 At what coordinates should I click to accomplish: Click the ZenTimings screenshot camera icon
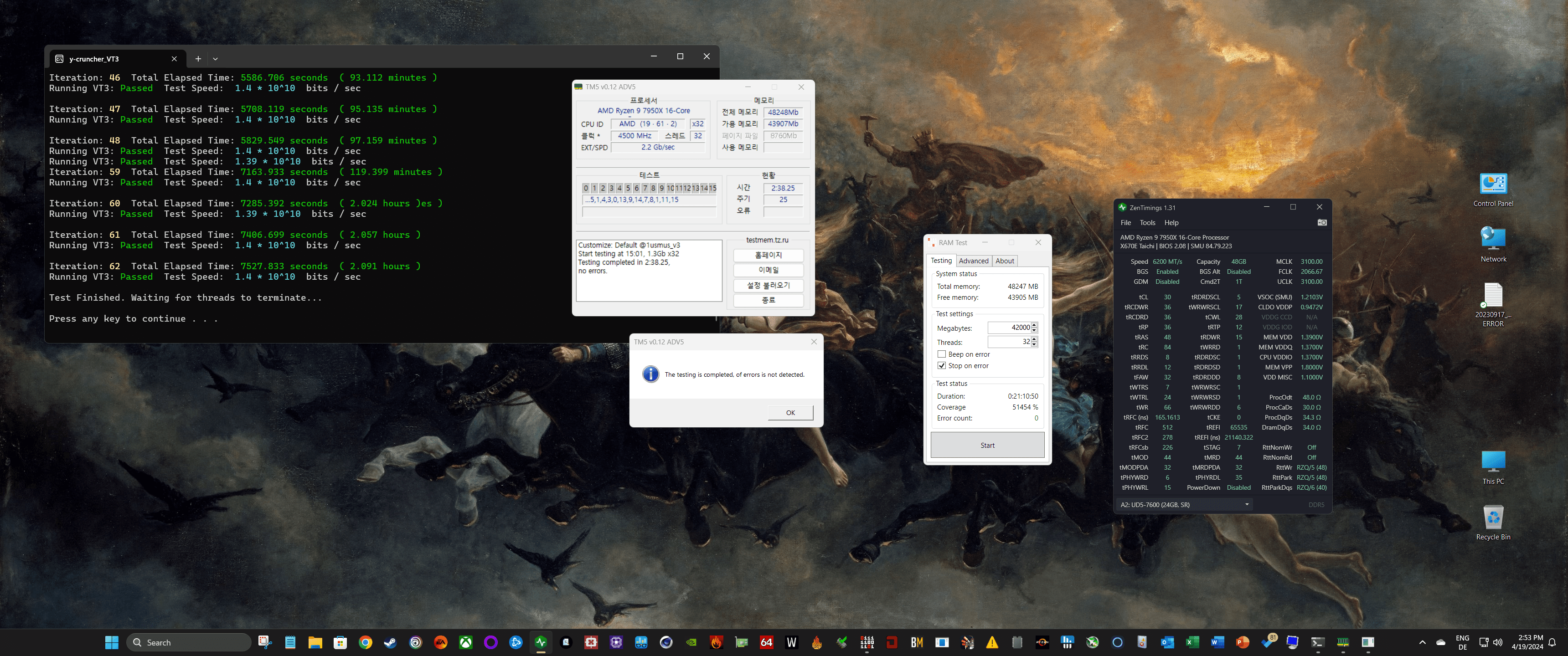1321,223
